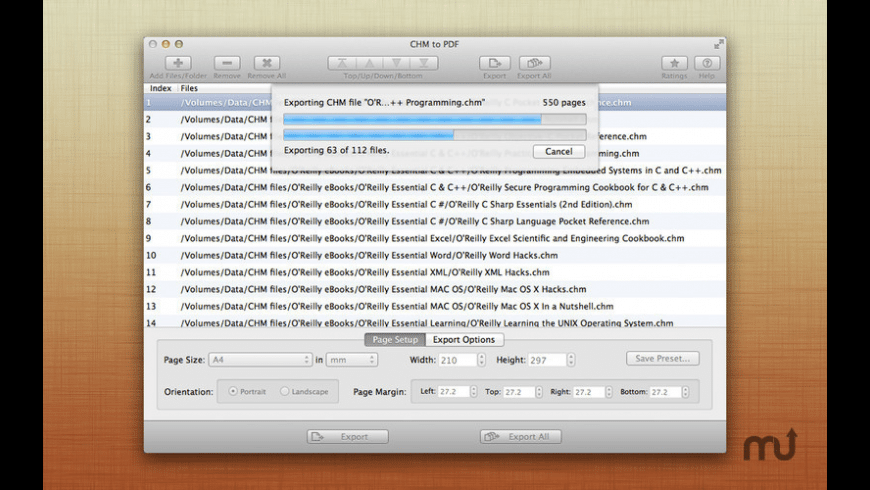This screenshot has height=490, width=870.
Task: Select row 6 Secure Programming Cookbook file
Action: [434, 188]
